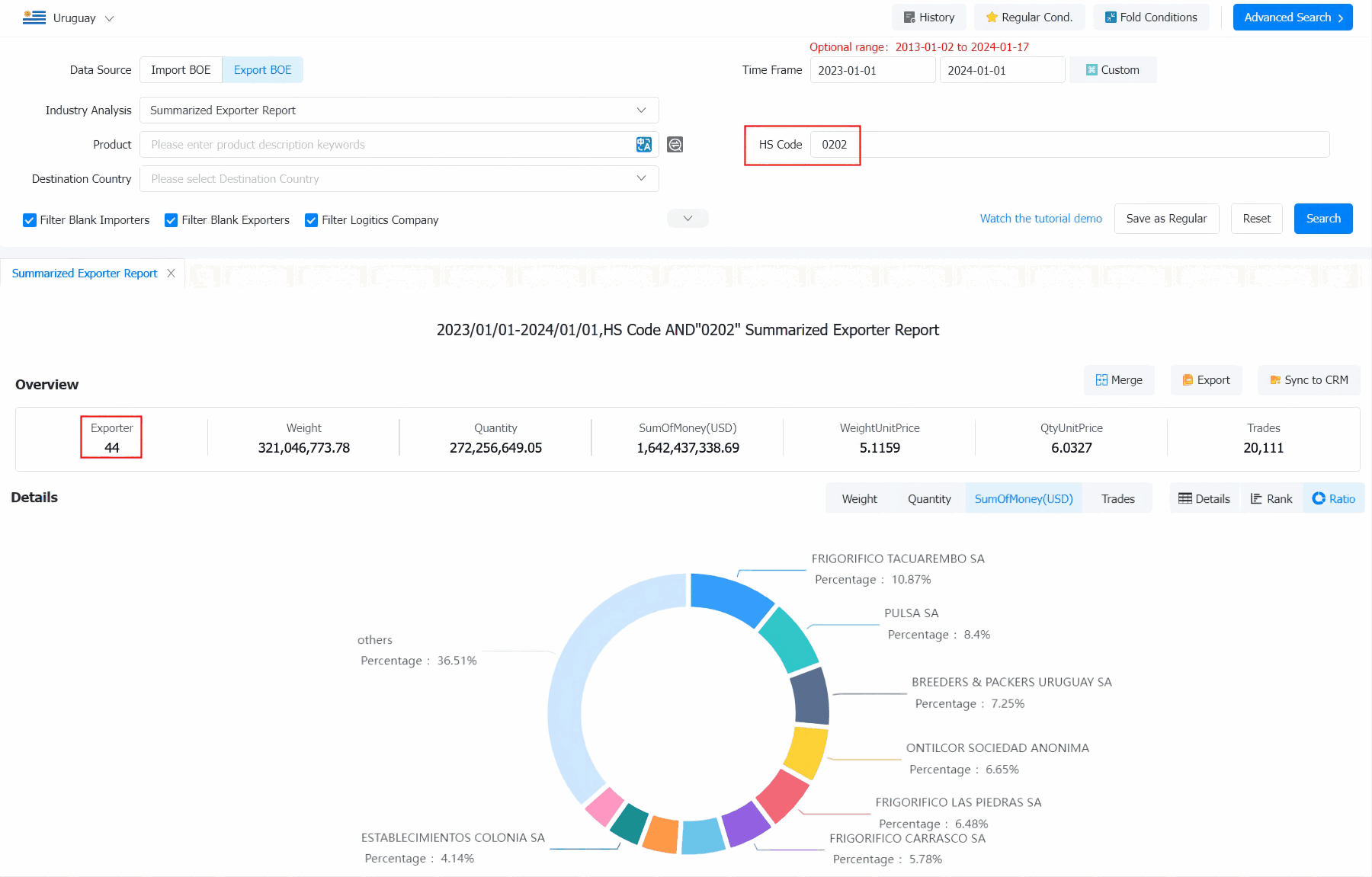Click the HS Code input field
The height and width of the screenshot is (877, 1372).
coord(1070,145)
